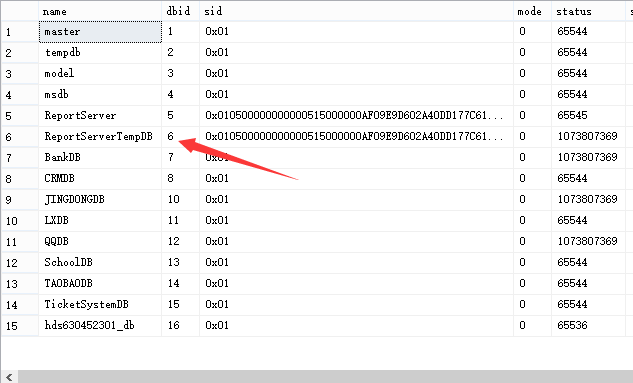Click status 65536 of hds630452301_db
The height and width of the screenshot is (383, 633).
[589, 325]
